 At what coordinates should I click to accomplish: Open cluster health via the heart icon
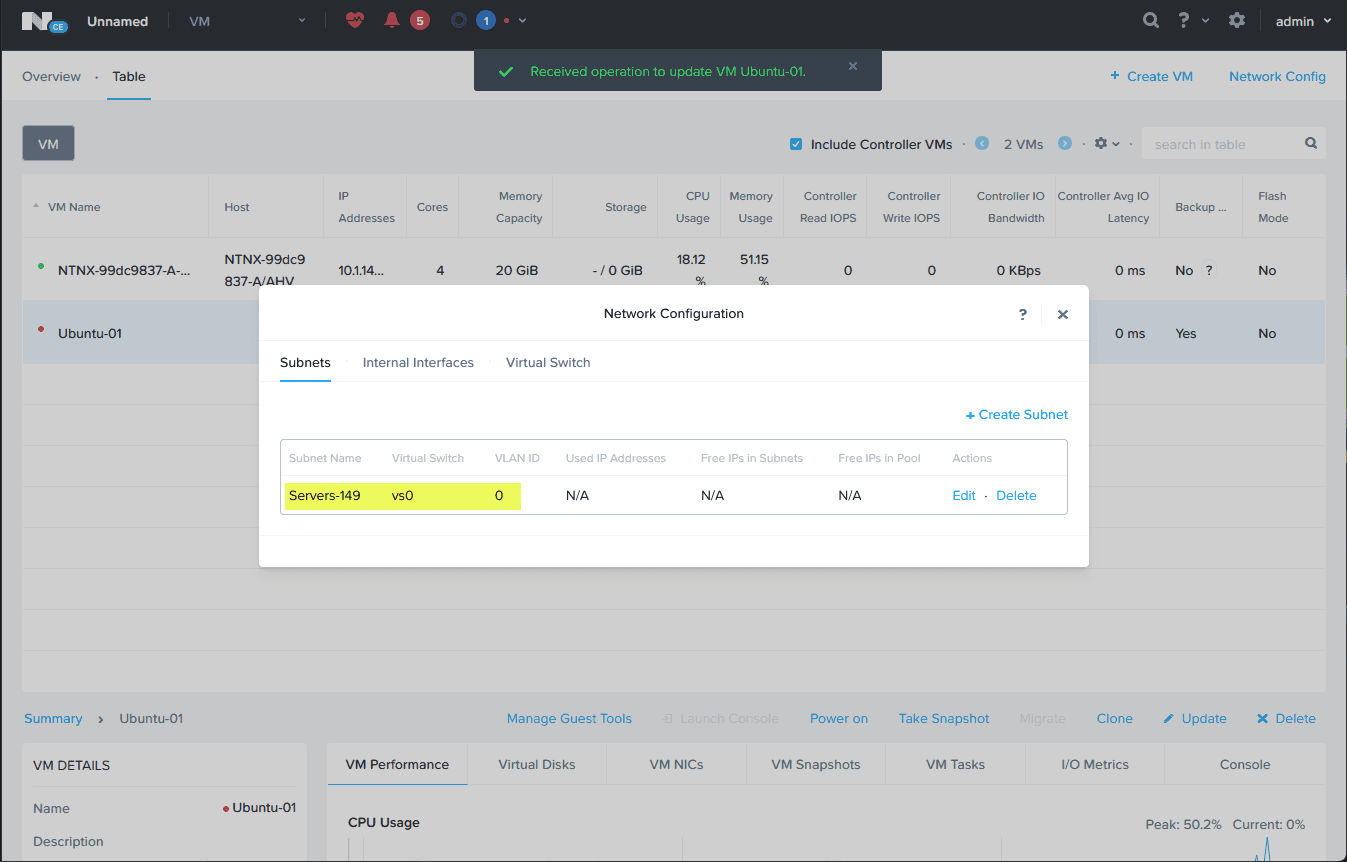coord(355,20)
